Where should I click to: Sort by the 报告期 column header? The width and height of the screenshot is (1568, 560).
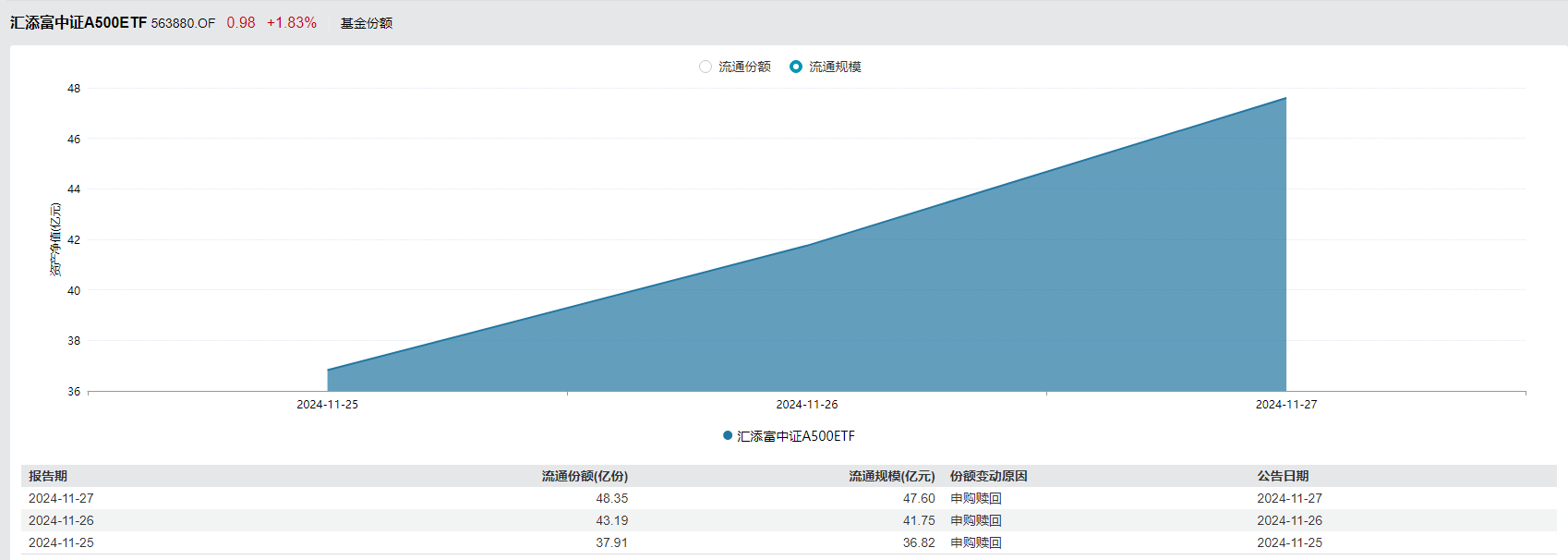(48, 476)
